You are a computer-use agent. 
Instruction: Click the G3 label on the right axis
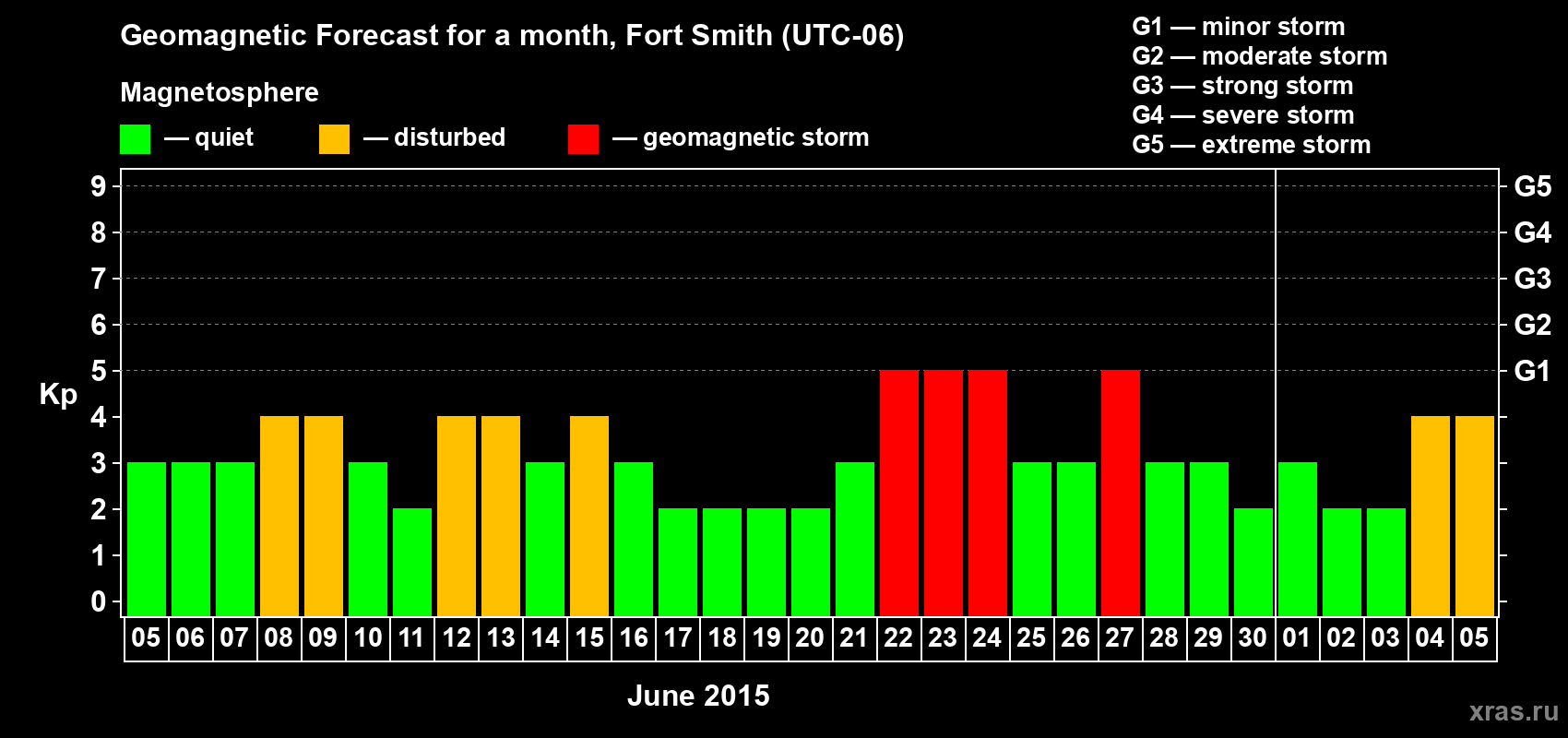pos(1533,279)
